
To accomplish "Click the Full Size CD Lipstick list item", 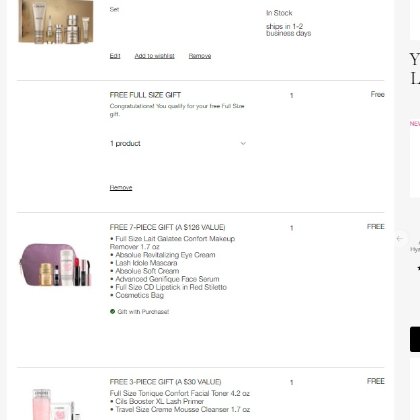I will [168, 287].
